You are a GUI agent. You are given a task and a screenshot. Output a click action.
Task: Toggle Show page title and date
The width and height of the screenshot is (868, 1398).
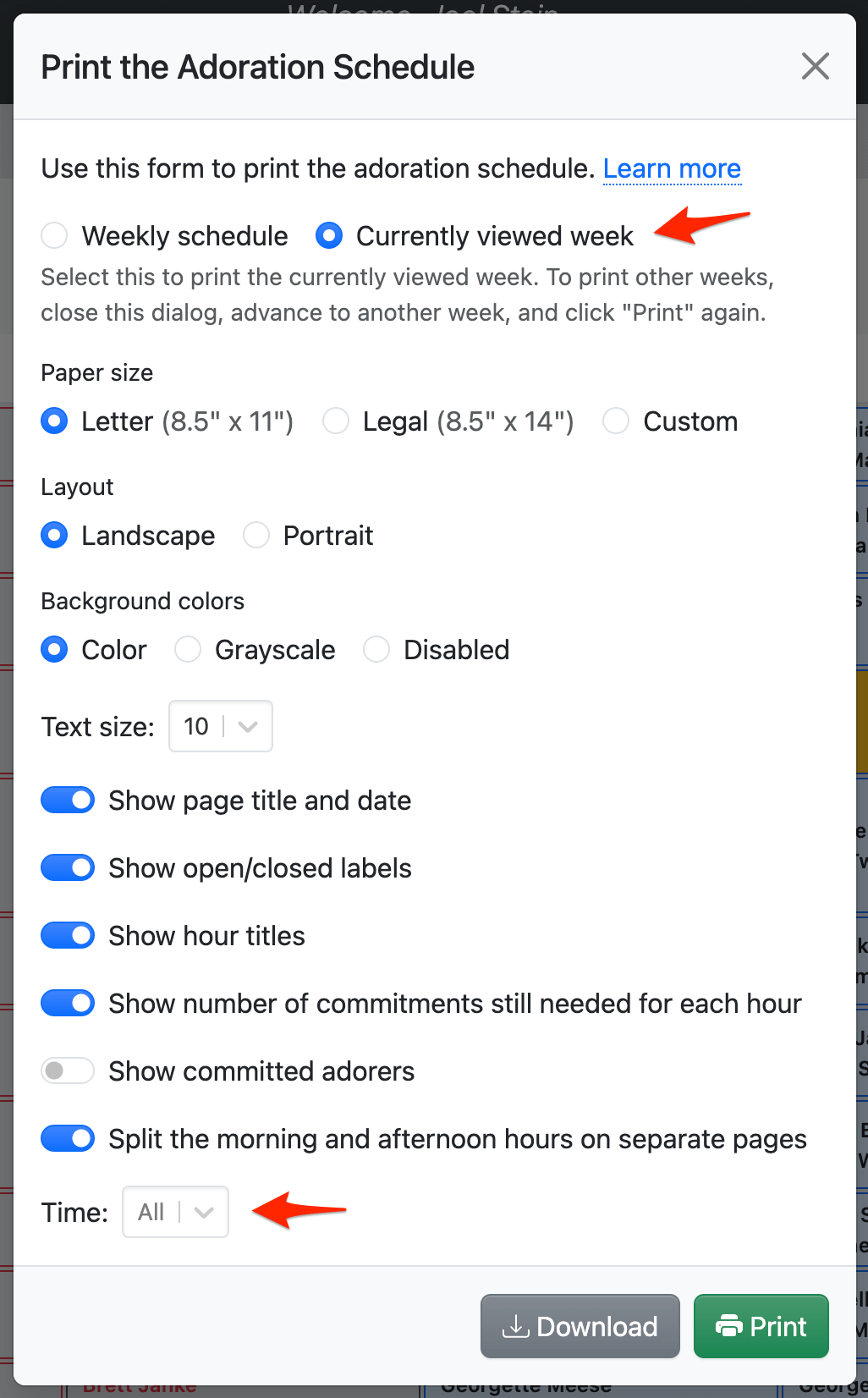tap(68, 801)
